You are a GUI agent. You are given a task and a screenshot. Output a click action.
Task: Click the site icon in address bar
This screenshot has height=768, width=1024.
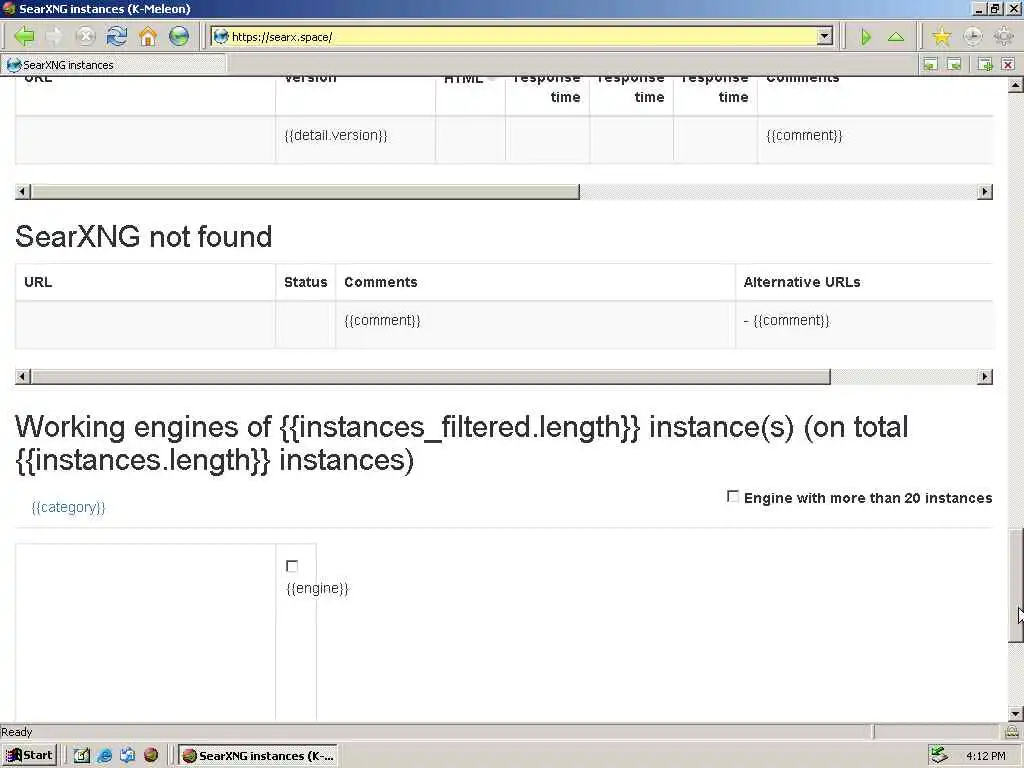point(221,37)
